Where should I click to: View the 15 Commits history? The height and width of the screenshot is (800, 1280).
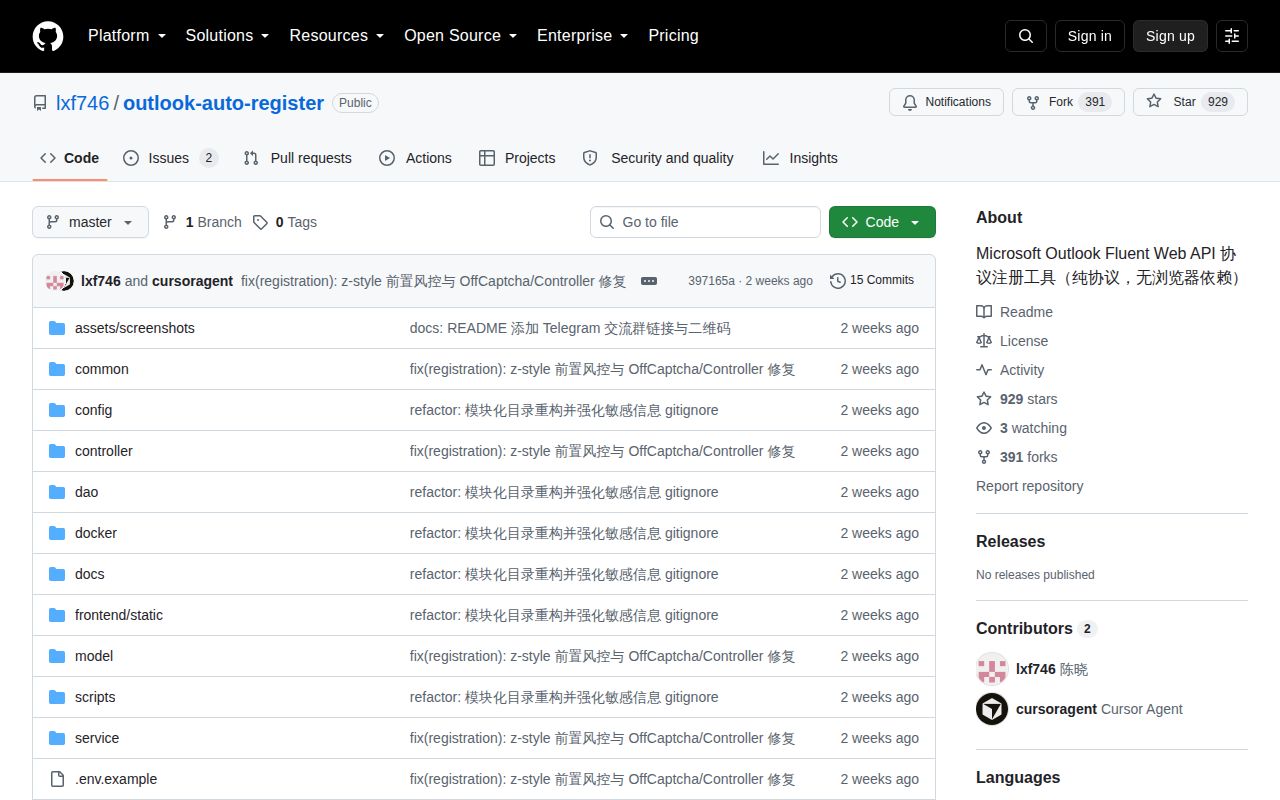coord(872,281)
